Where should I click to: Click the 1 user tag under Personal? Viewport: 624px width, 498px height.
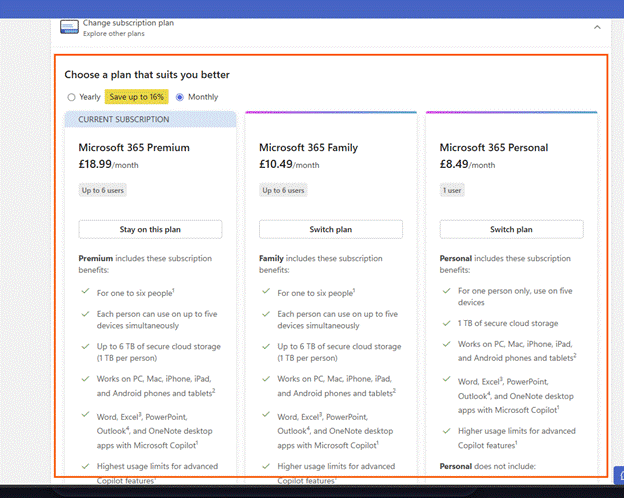[452, 190]
